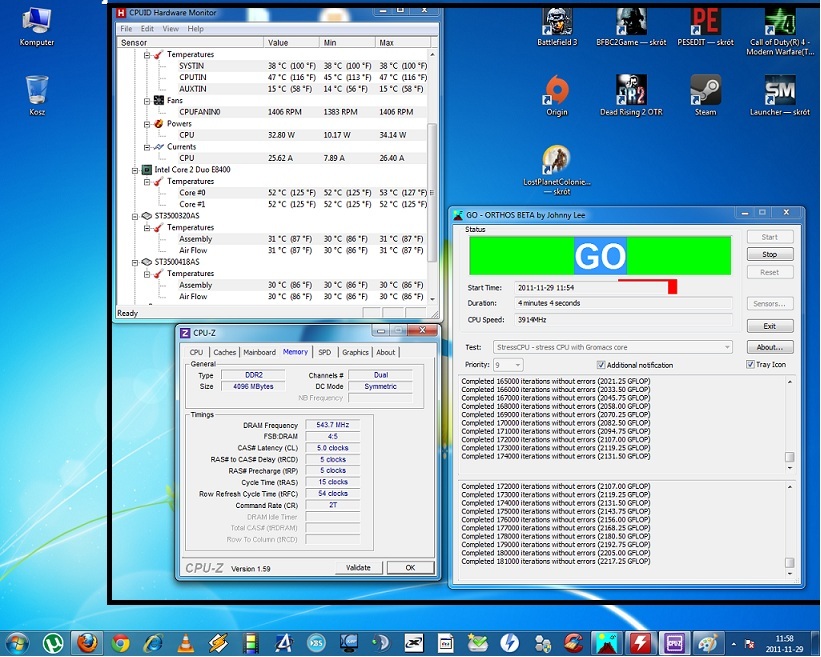Open the Kosz recycle bin icon
The height and width of the screenshot is (657, 821).
tap(37, 95)
